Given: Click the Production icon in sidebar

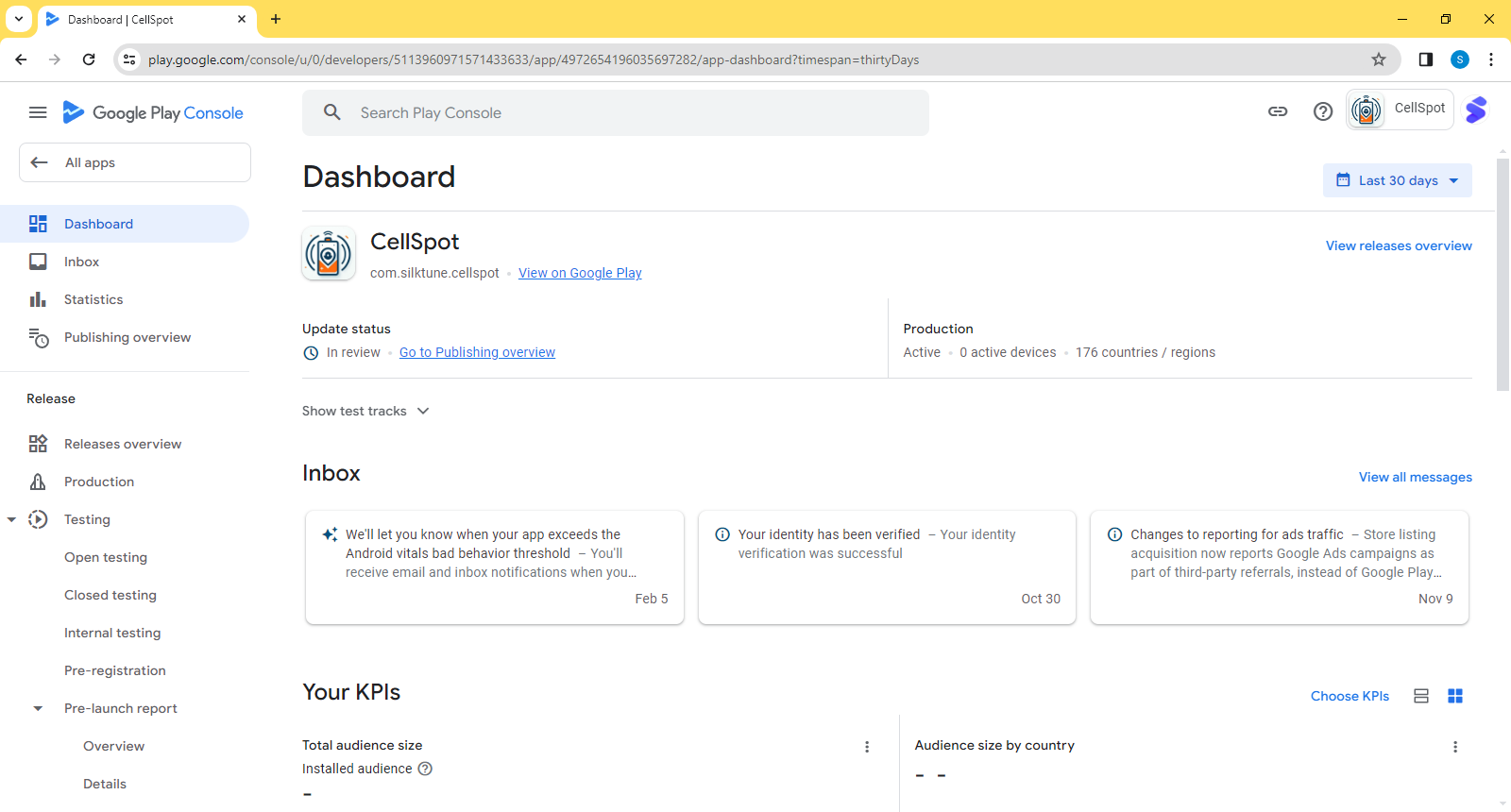Looking at the screenshot, I should [x=38, y=482].
